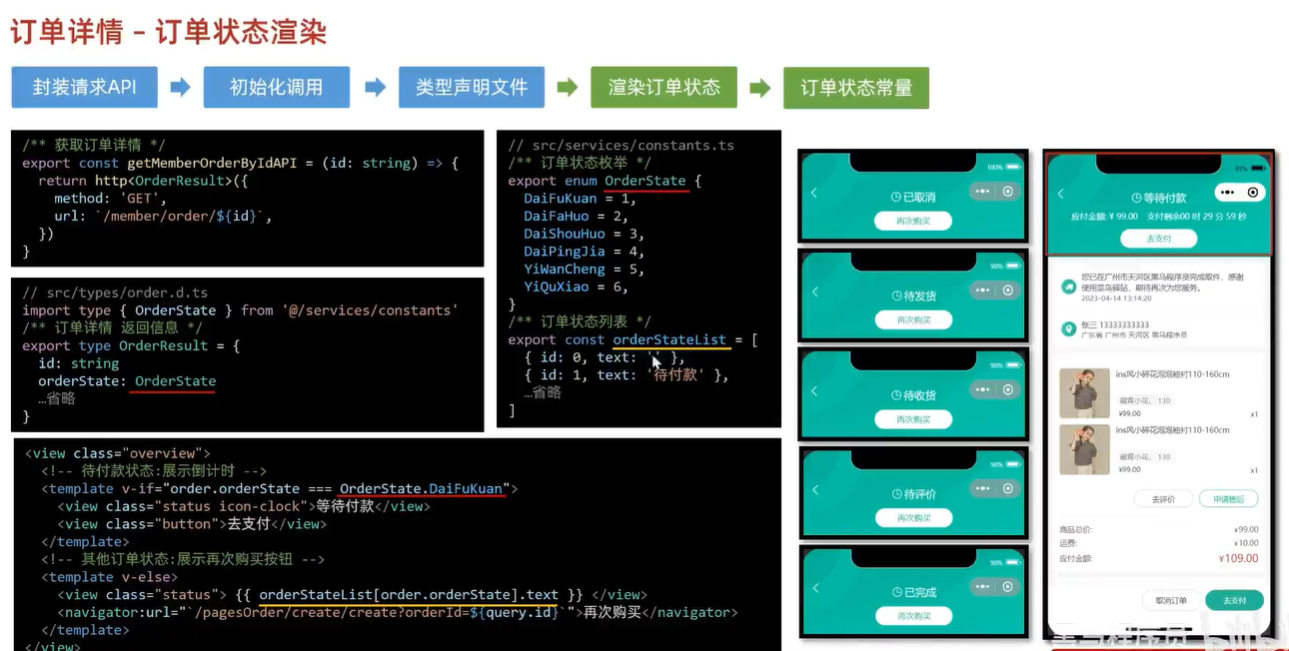The width and height of the screenshot is (1289, 651).
Task: Click the comment // src/types/order.d.ts
Action: pyautogui.click(x=115, y=293)
